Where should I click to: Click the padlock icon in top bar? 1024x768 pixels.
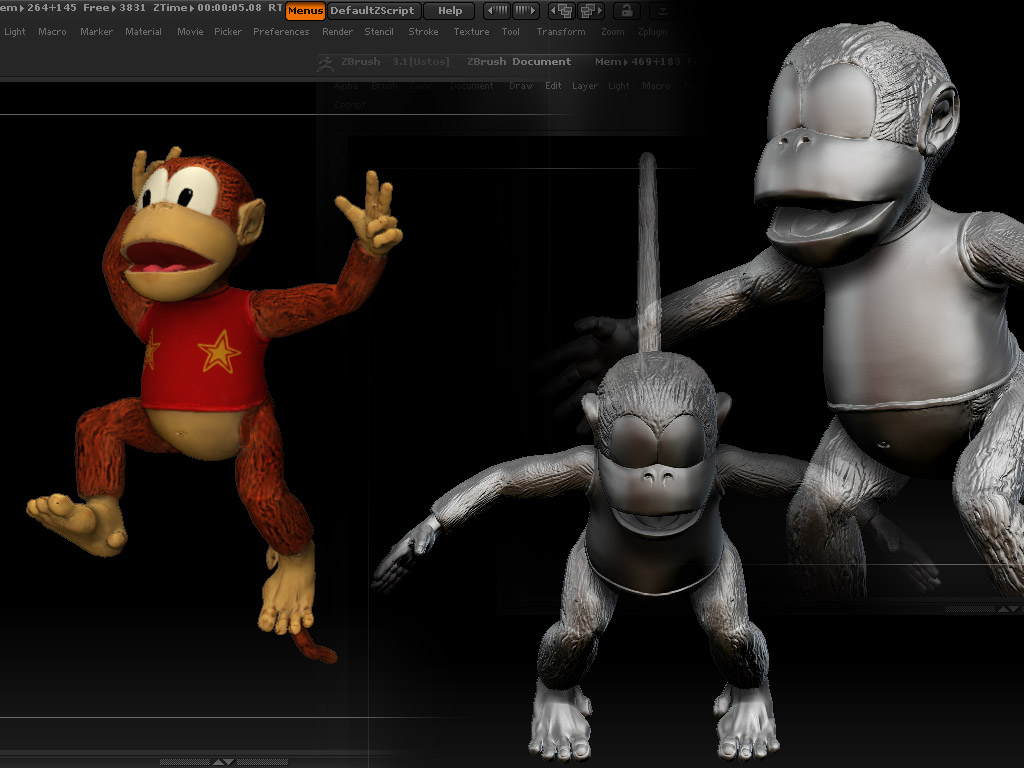626,10
